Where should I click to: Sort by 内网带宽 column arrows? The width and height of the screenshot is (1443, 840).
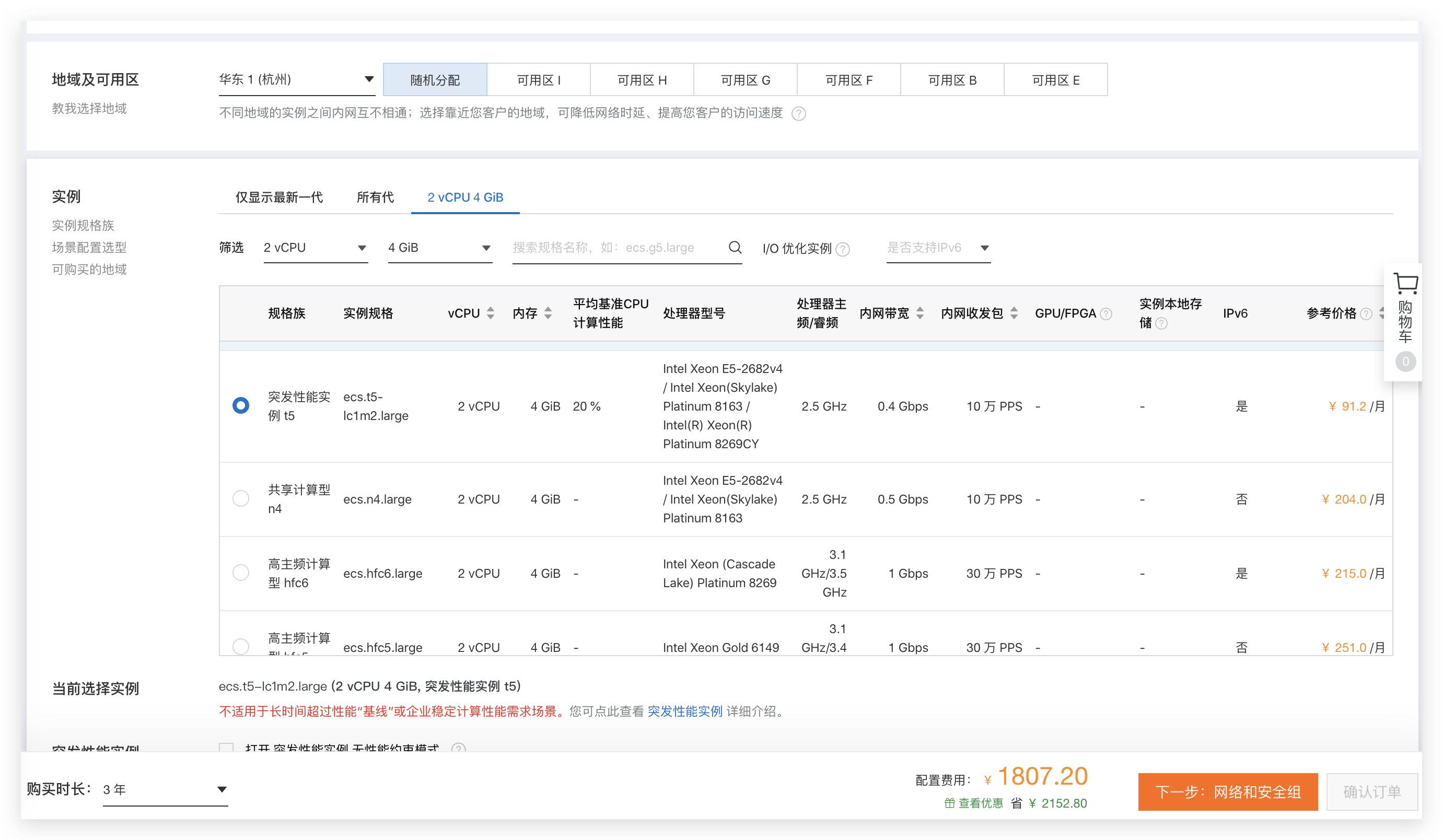(920, 313)
